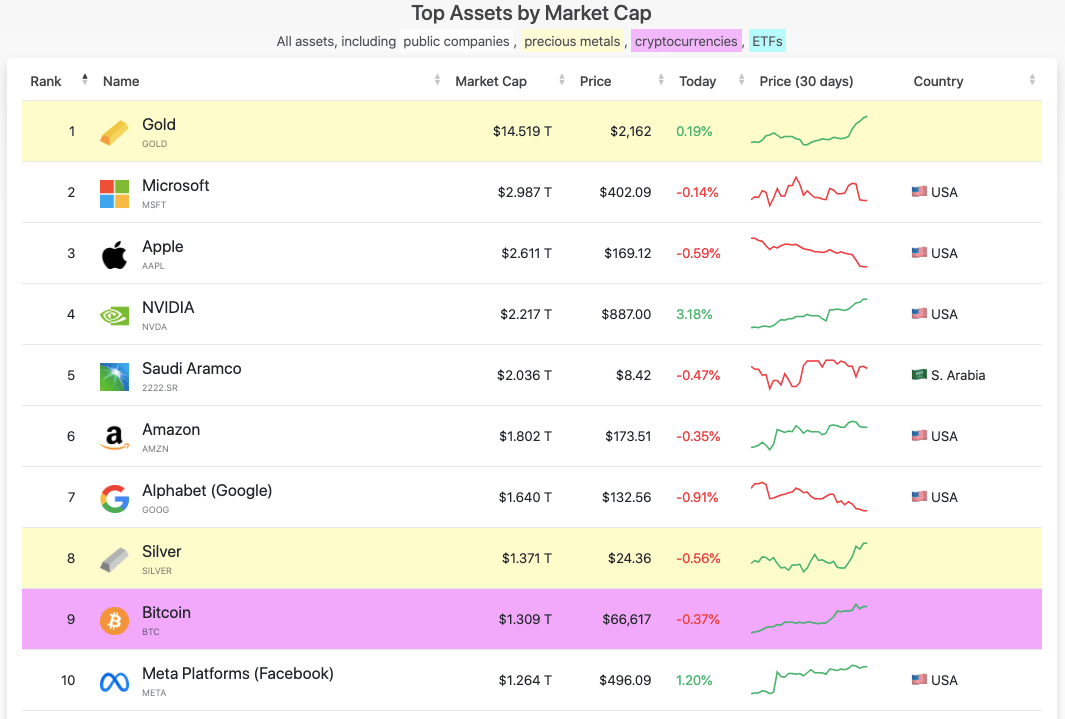Image resolution: width=1065 pixels, height=719 pixels.
Task: Click the Apple logo icon
Action: click(114, 255)
